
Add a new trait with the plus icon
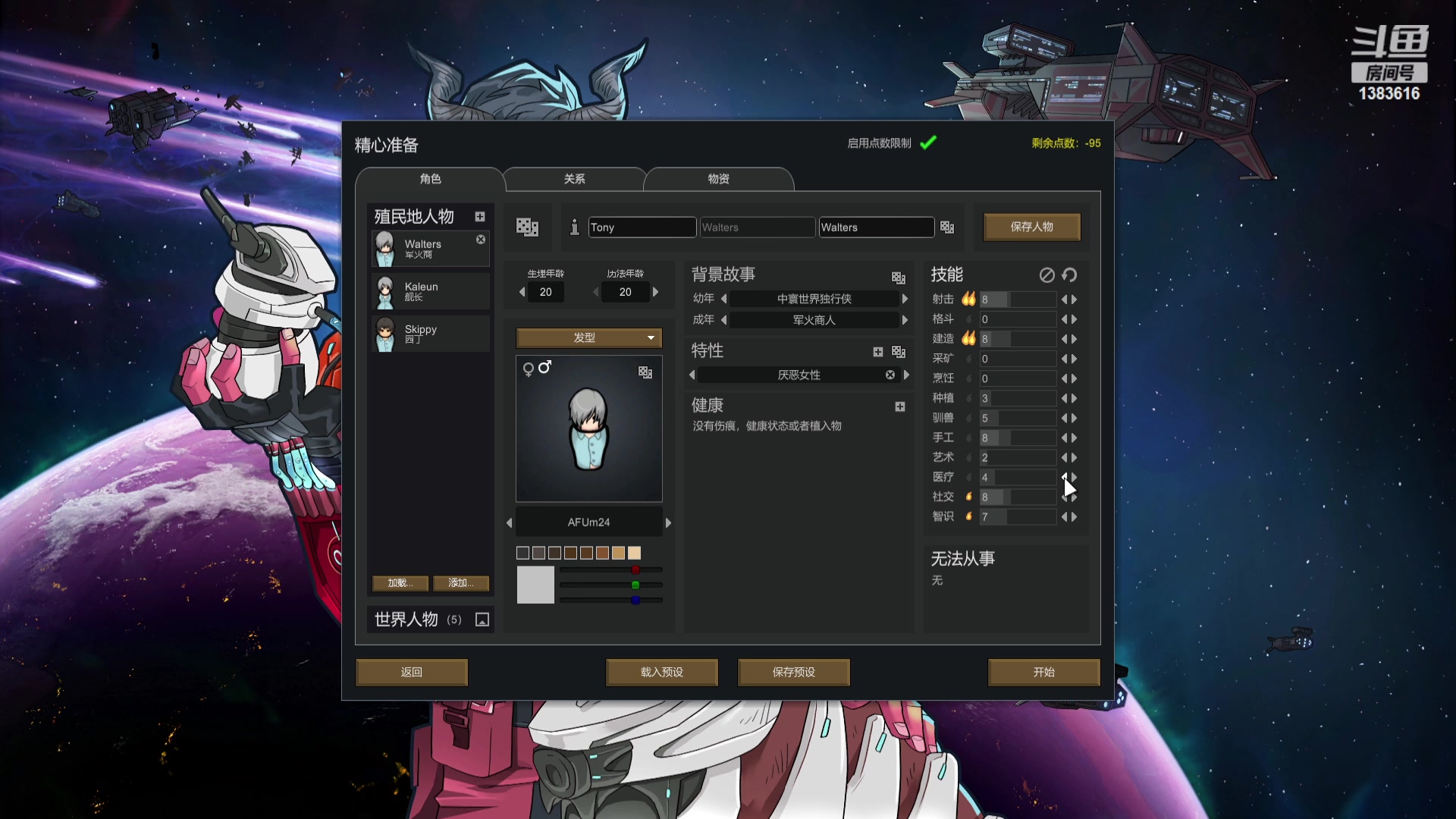tap(877, 352)
